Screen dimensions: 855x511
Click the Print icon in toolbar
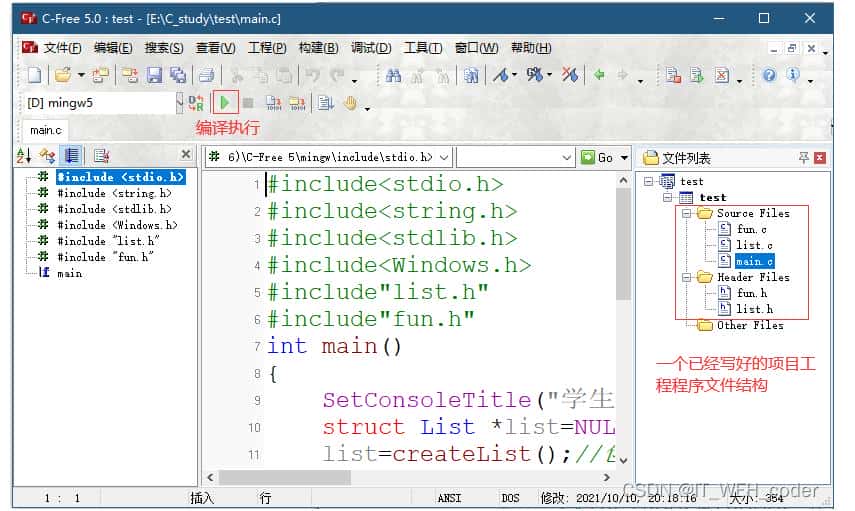(x=206, y=75)
